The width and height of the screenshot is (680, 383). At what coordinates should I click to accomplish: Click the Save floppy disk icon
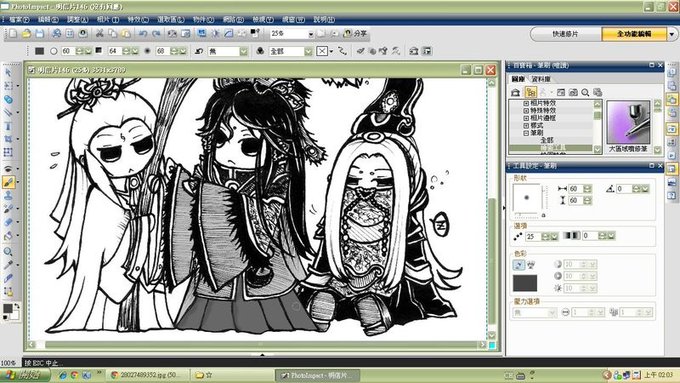tap(39, 33)
